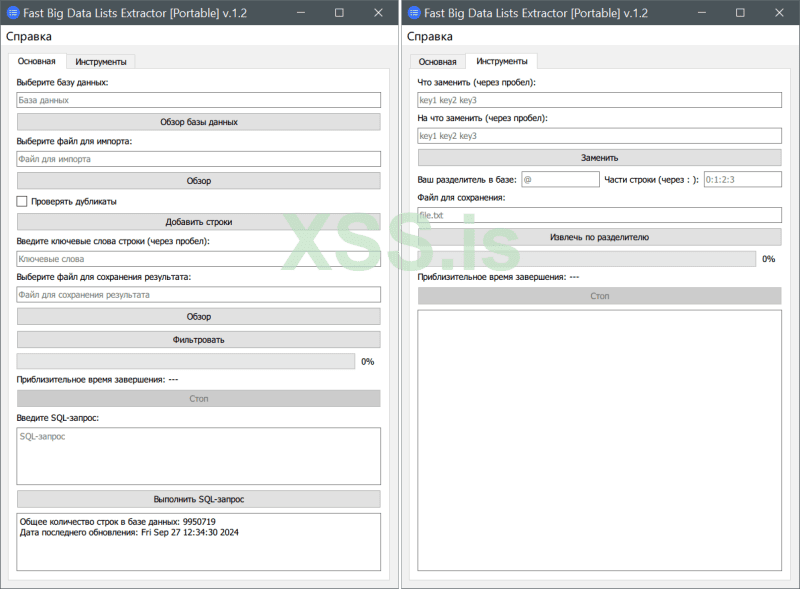Focus the Ключевые слова input field
The image size is (800, 589).
point(199,259)
